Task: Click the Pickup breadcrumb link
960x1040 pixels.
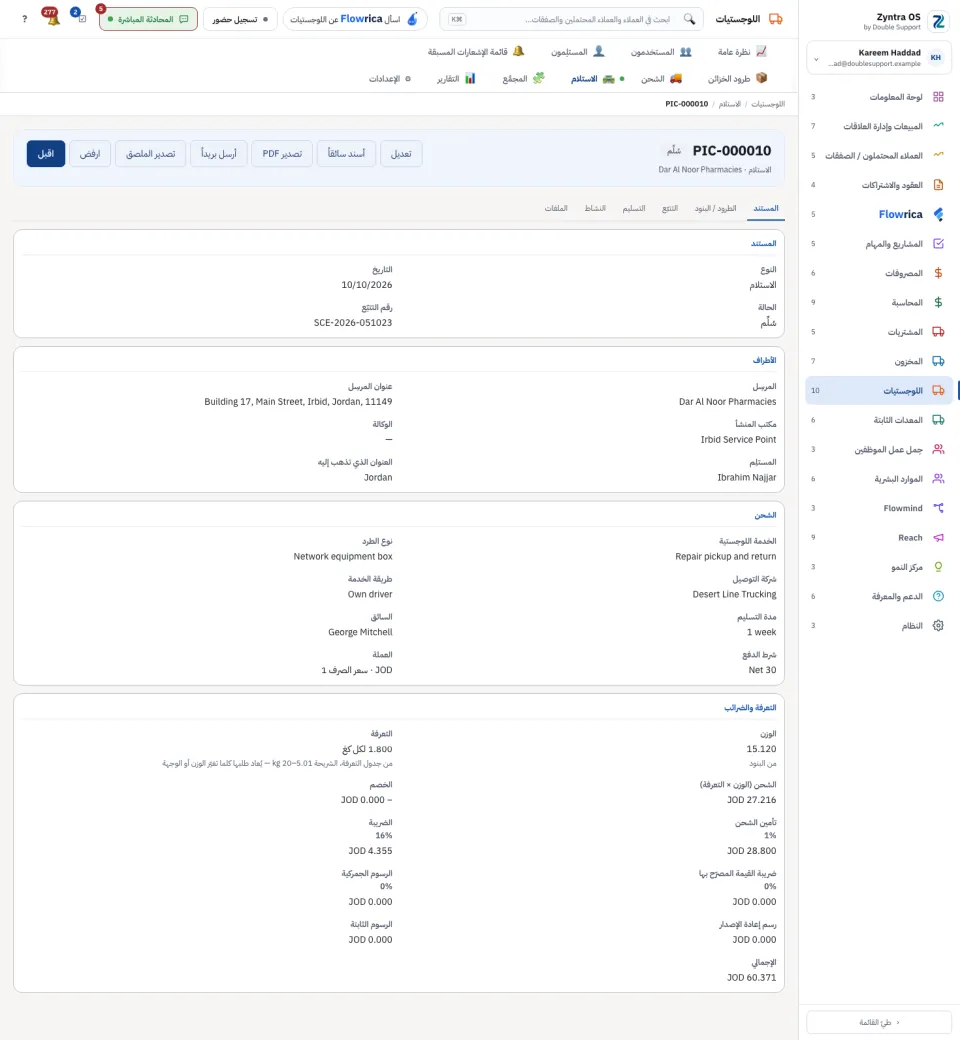Action: pos(730,104)
